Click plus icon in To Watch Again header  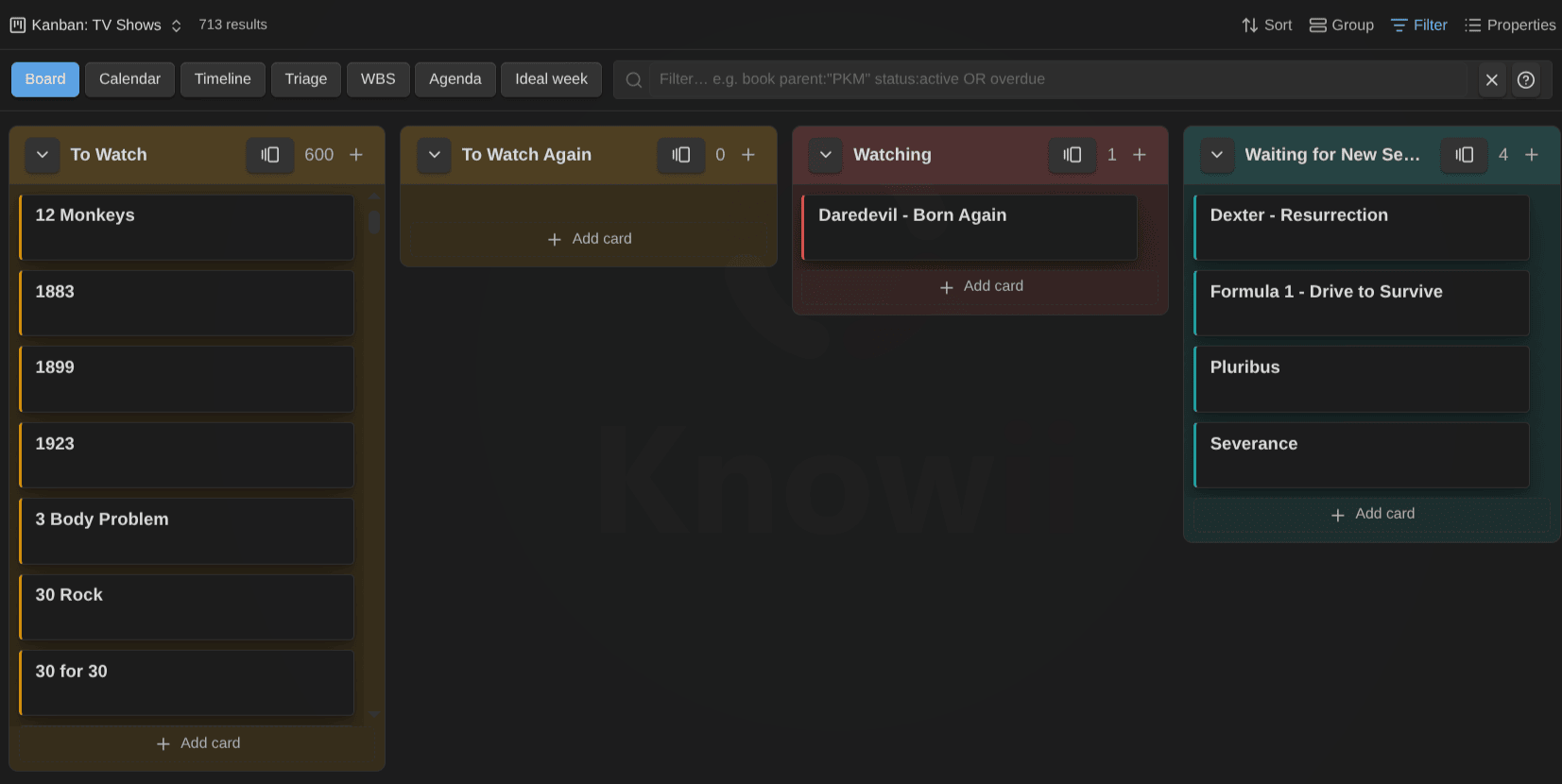(x=748, y=155)
